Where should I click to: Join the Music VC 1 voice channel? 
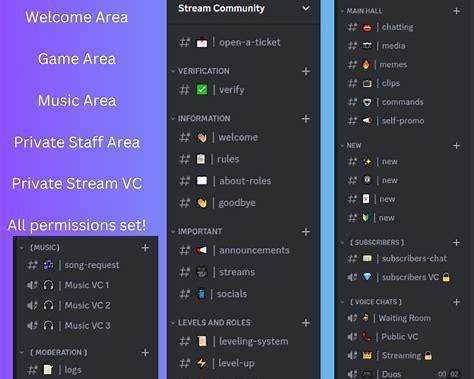[x=87, y=285]
